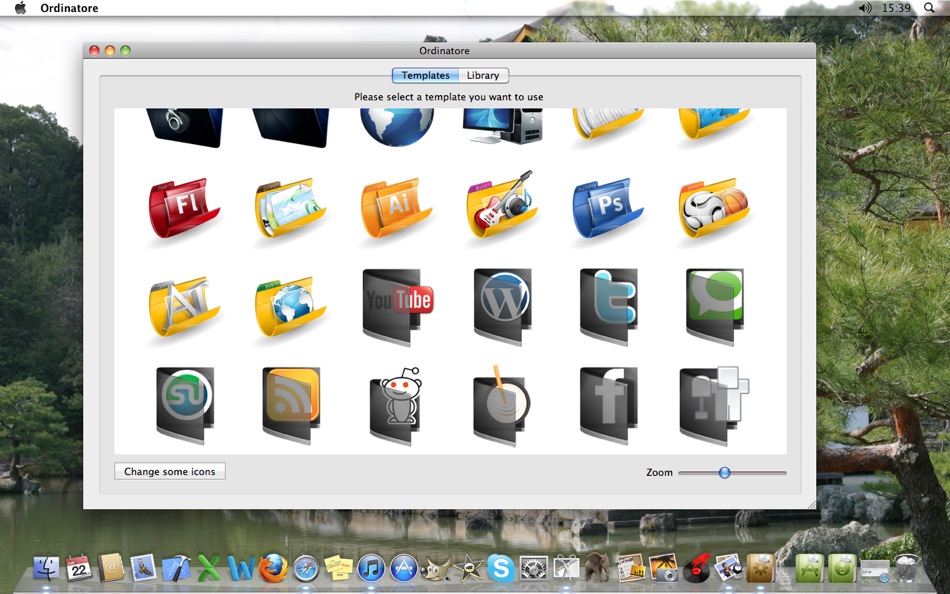This screenshot has width=950, height=594.
Task: Open the App Store from the Dock
Action: [x=404, y=569]
